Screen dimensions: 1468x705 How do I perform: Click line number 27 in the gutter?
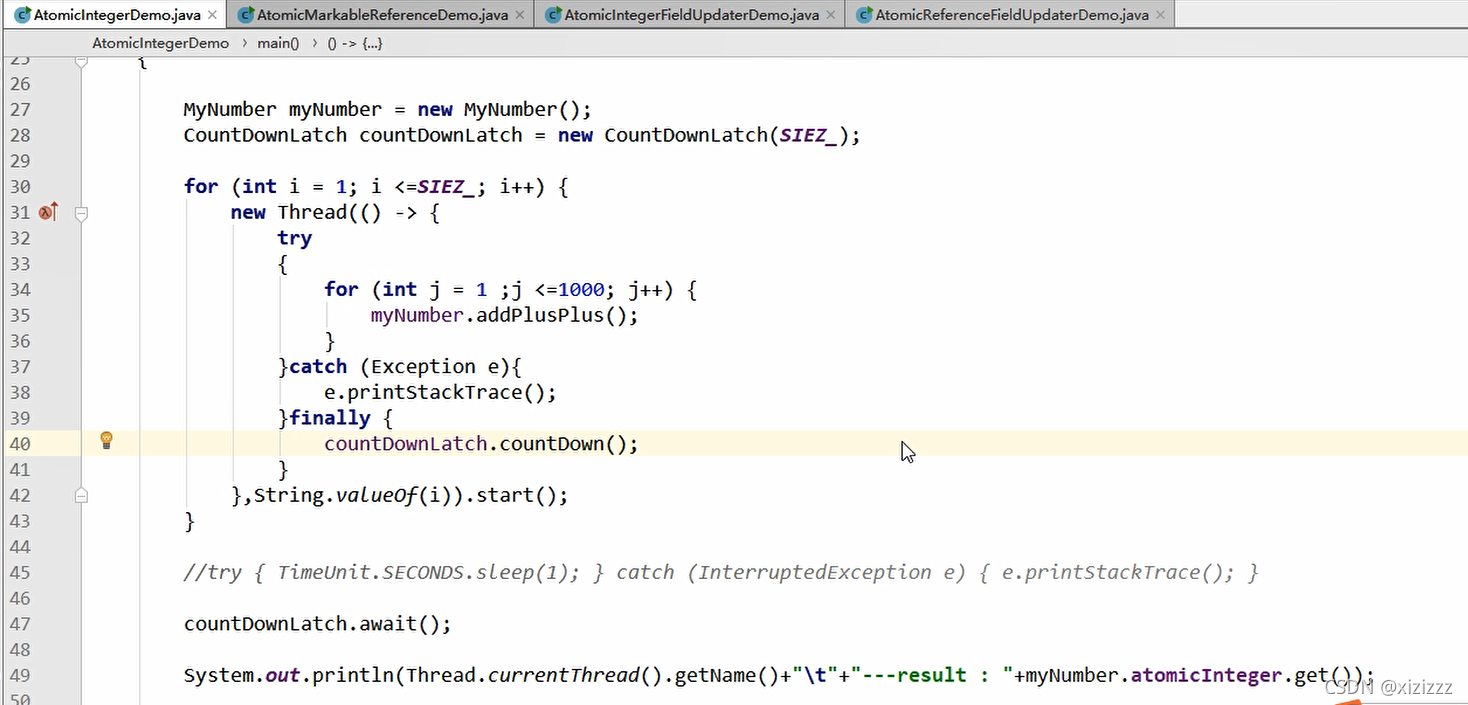pos(20,109)
